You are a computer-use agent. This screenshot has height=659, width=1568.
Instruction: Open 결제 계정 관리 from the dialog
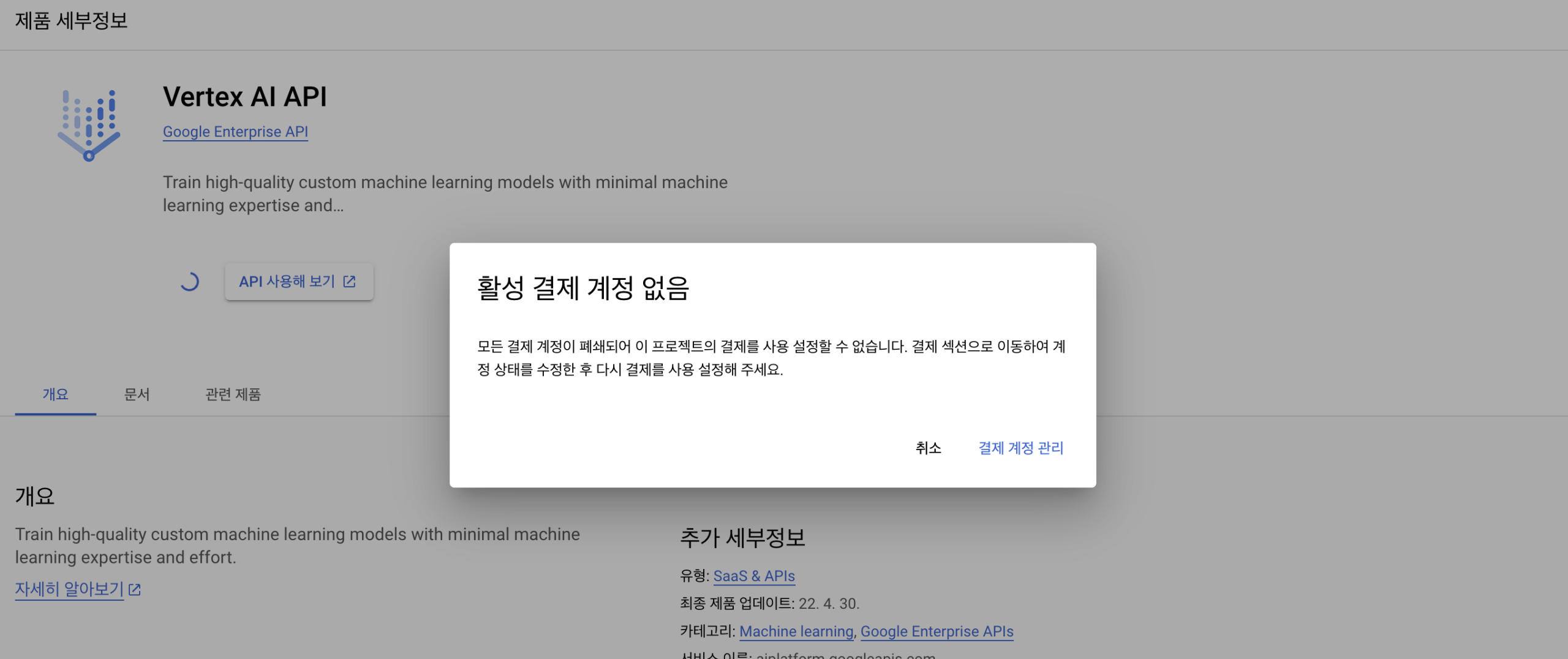[x=1020, y=448]
